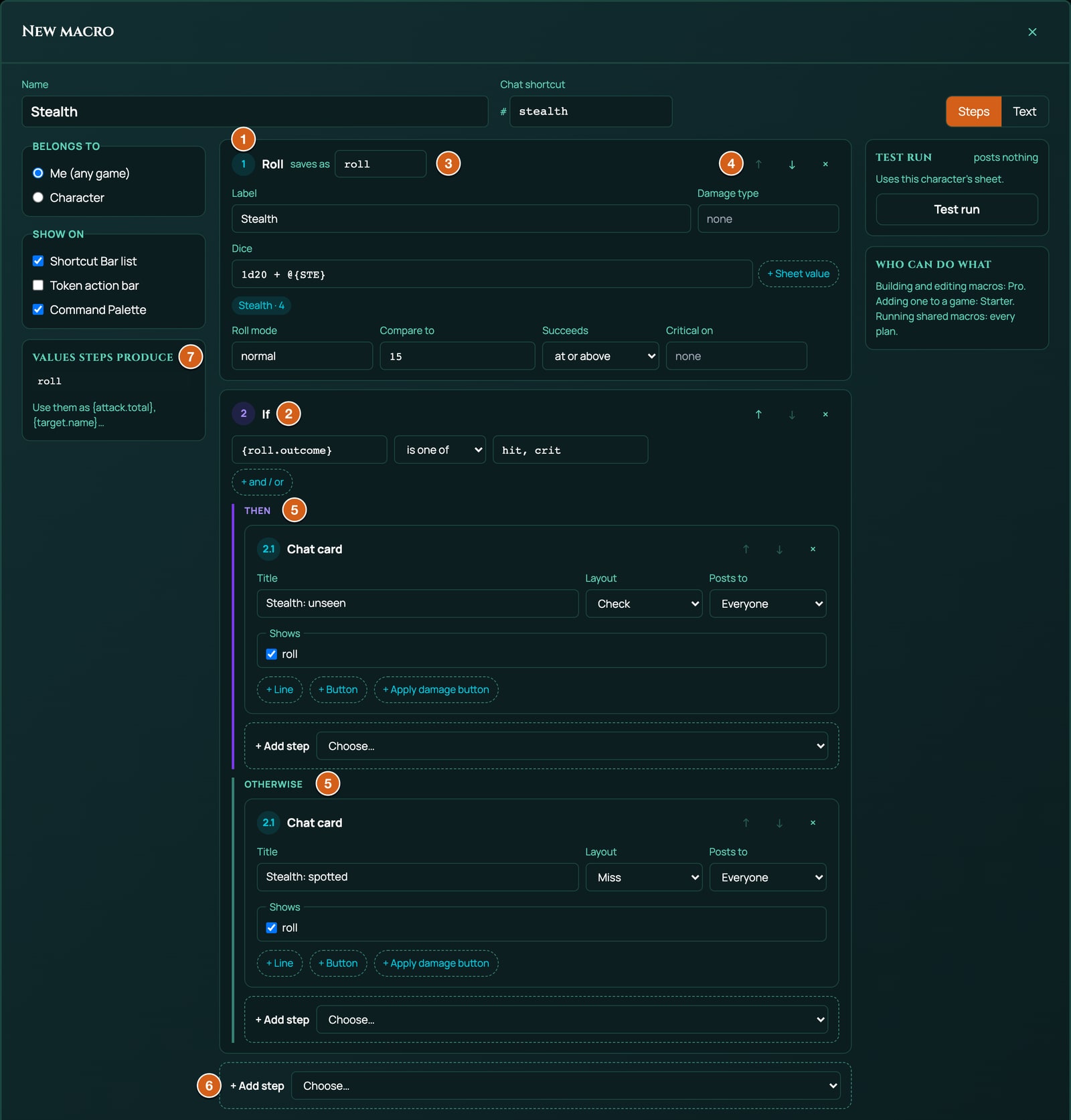Switch to the Steps view
Screen dimensions: 1071x1120
pos(973,112)
